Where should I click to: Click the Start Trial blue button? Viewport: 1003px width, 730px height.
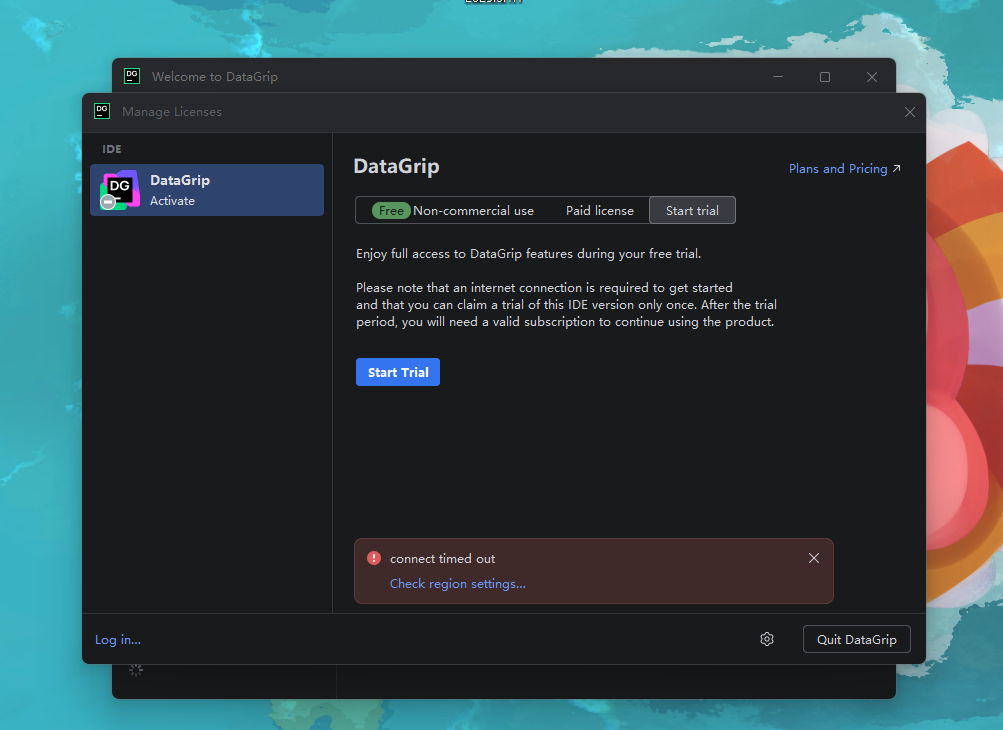398,372
